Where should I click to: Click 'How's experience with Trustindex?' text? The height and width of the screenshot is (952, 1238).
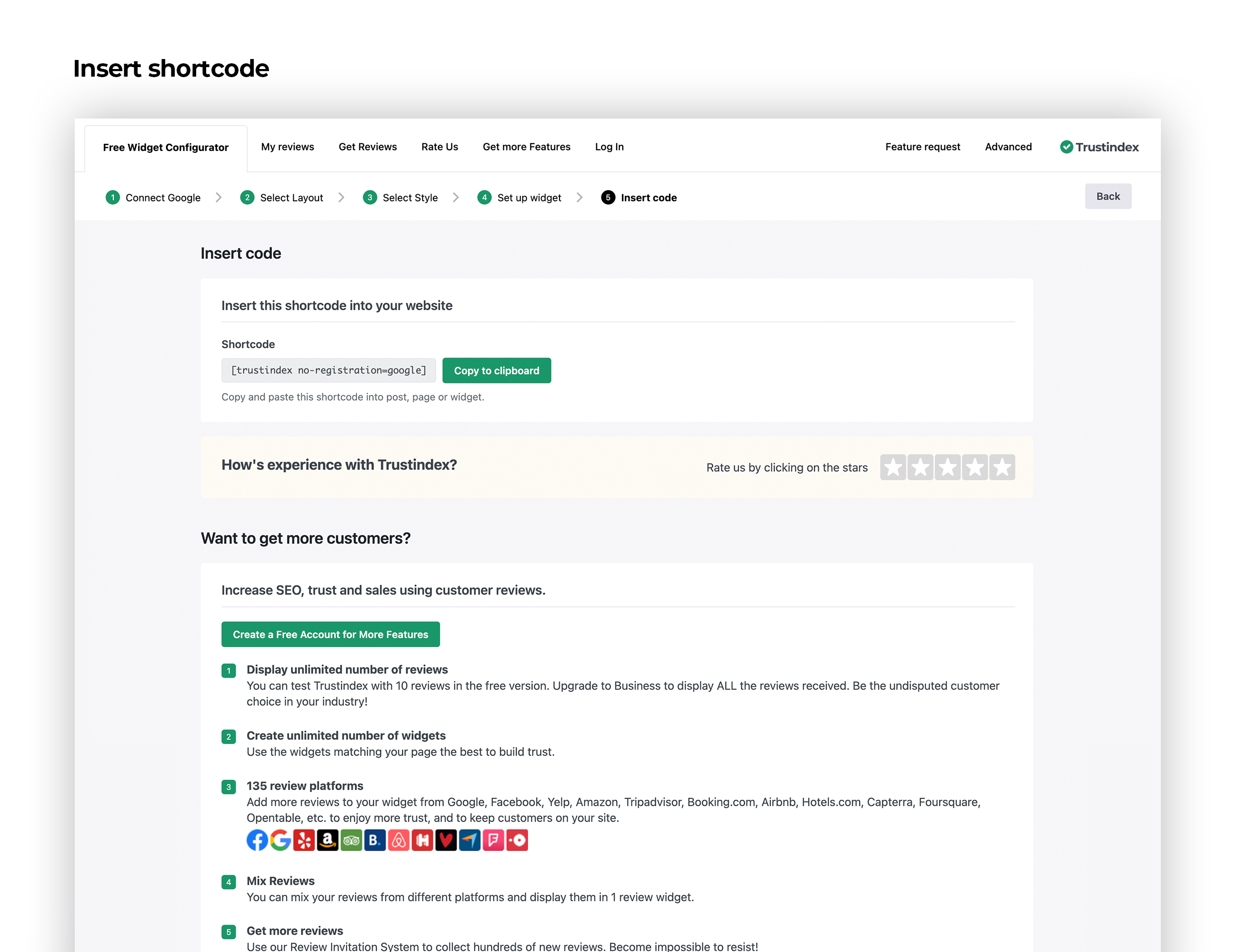click(339, 465)
